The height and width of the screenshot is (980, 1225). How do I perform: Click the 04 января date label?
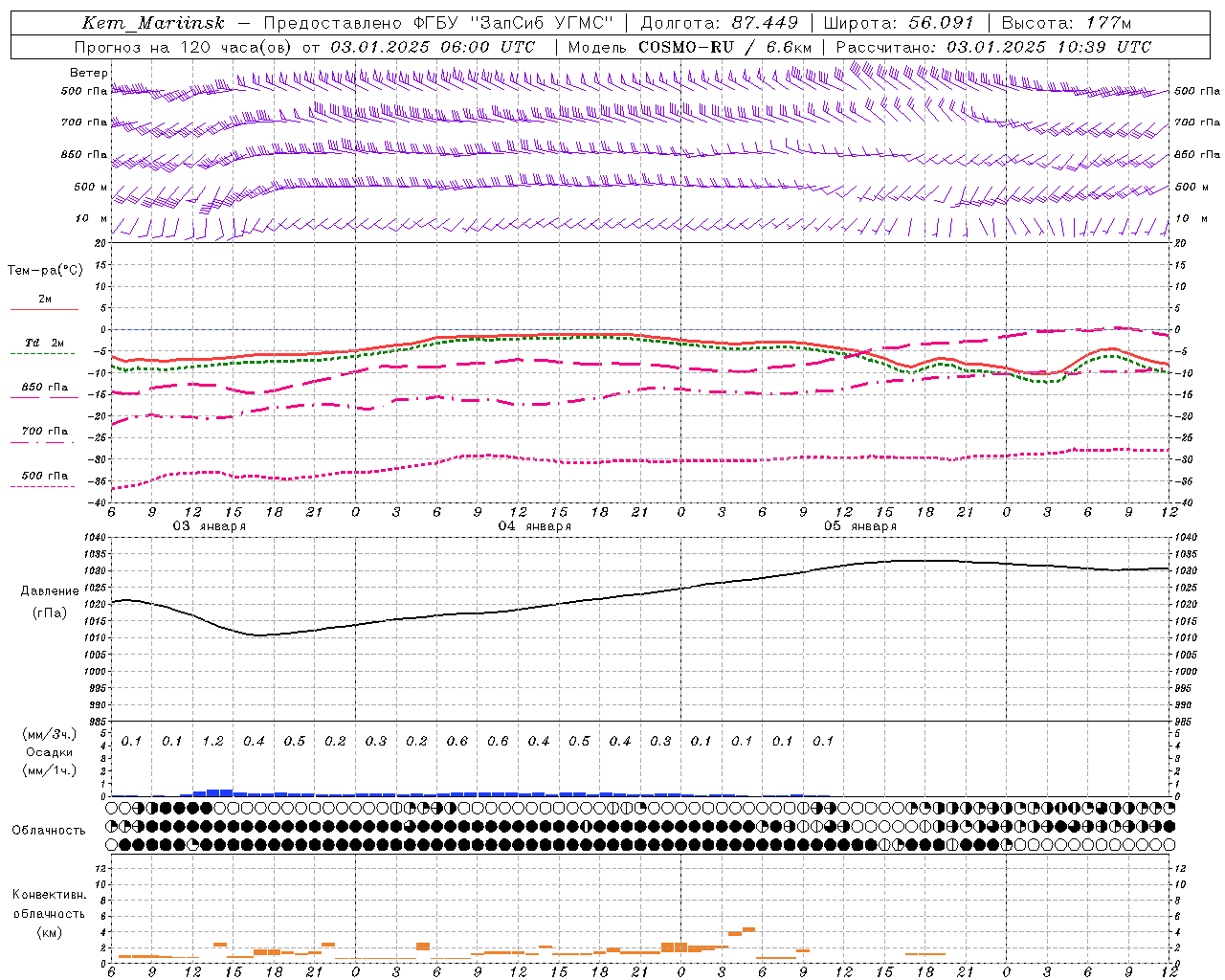pos(534,525)
